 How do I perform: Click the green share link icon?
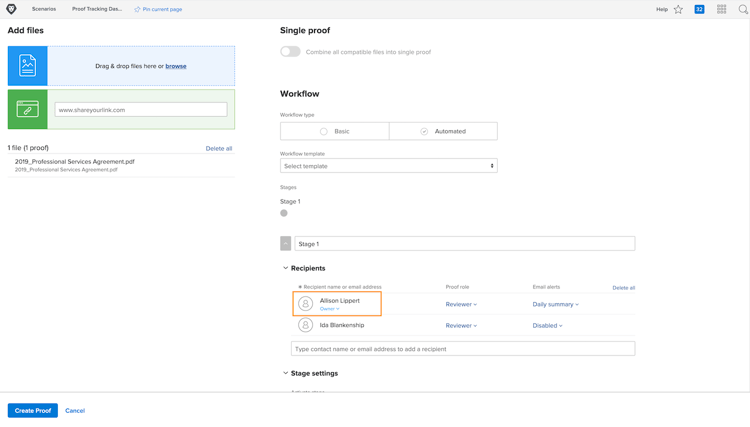(x=27, y=110)
